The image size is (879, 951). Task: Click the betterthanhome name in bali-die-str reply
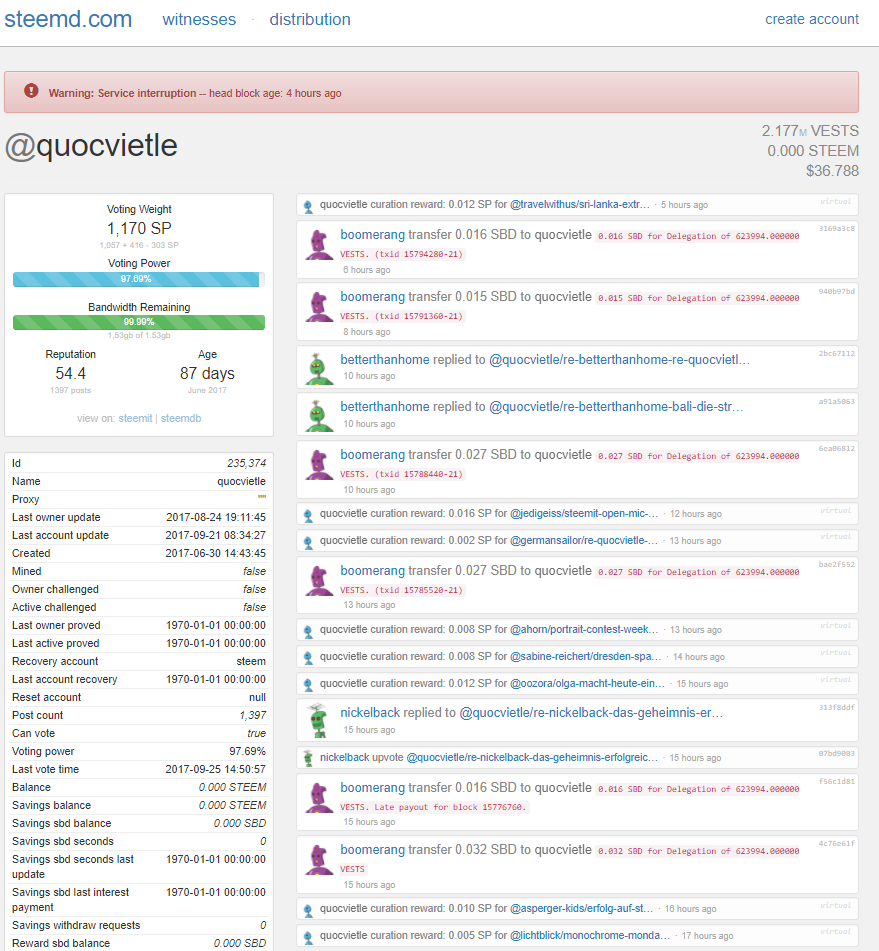[385, 407]
